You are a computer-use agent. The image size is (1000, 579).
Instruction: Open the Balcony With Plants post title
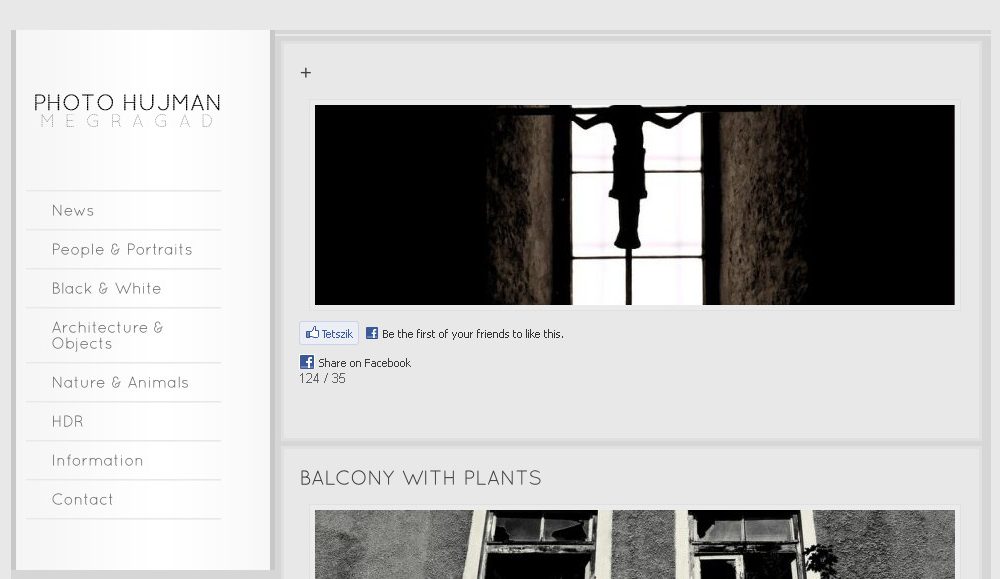420,478
